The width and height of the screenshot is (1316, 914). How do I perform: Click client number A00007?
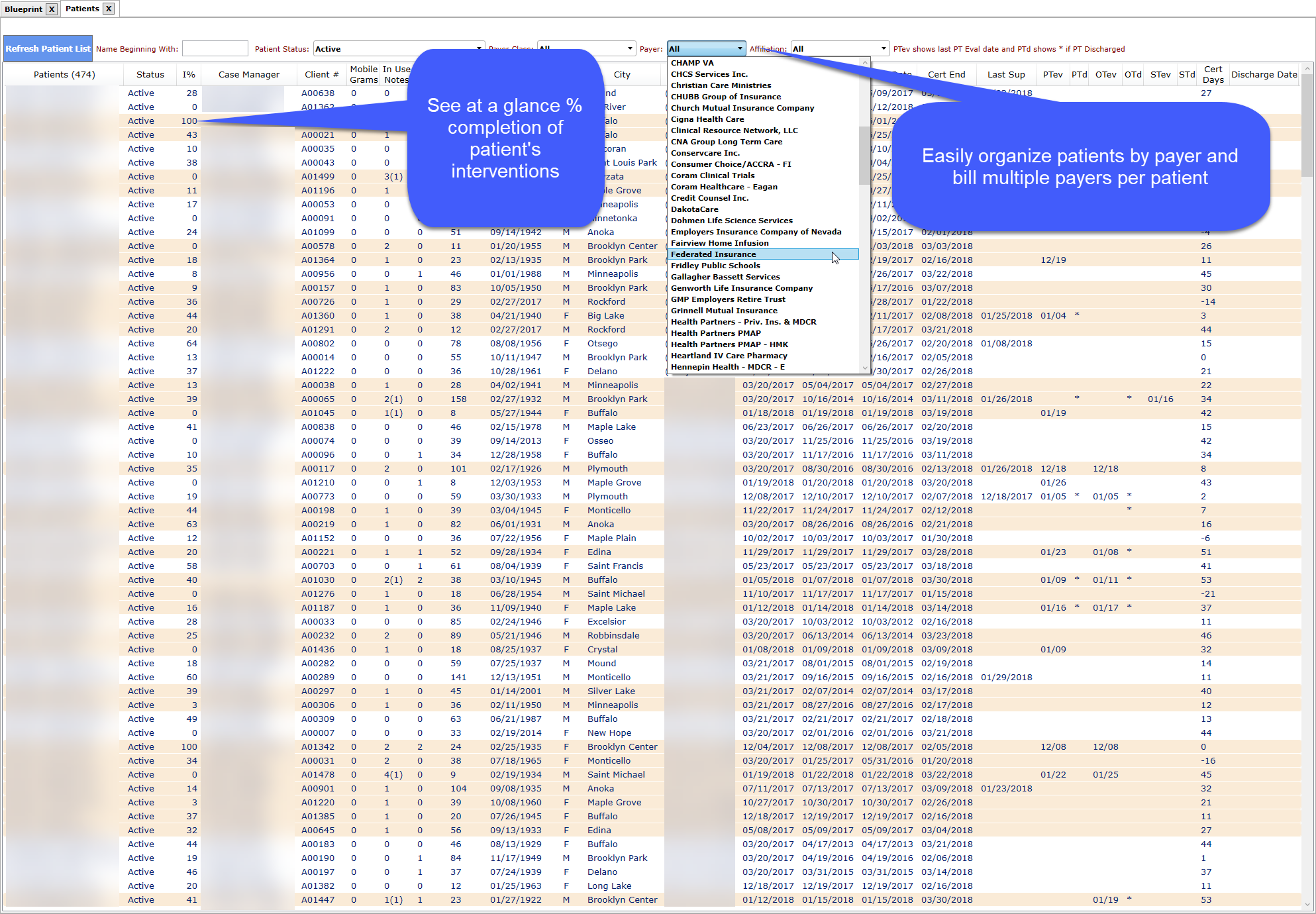coord(318,733)
